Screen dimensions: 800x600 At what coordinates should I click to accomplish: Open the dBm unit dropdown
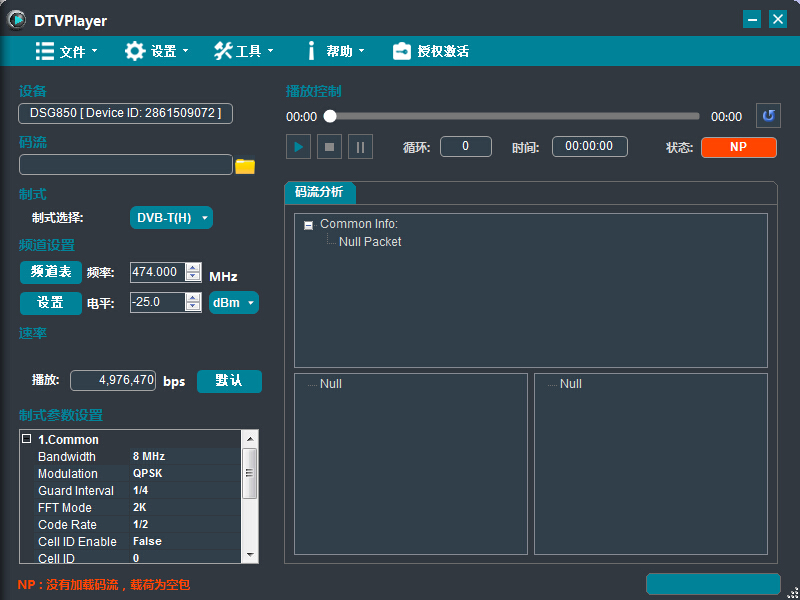(233, 302)
